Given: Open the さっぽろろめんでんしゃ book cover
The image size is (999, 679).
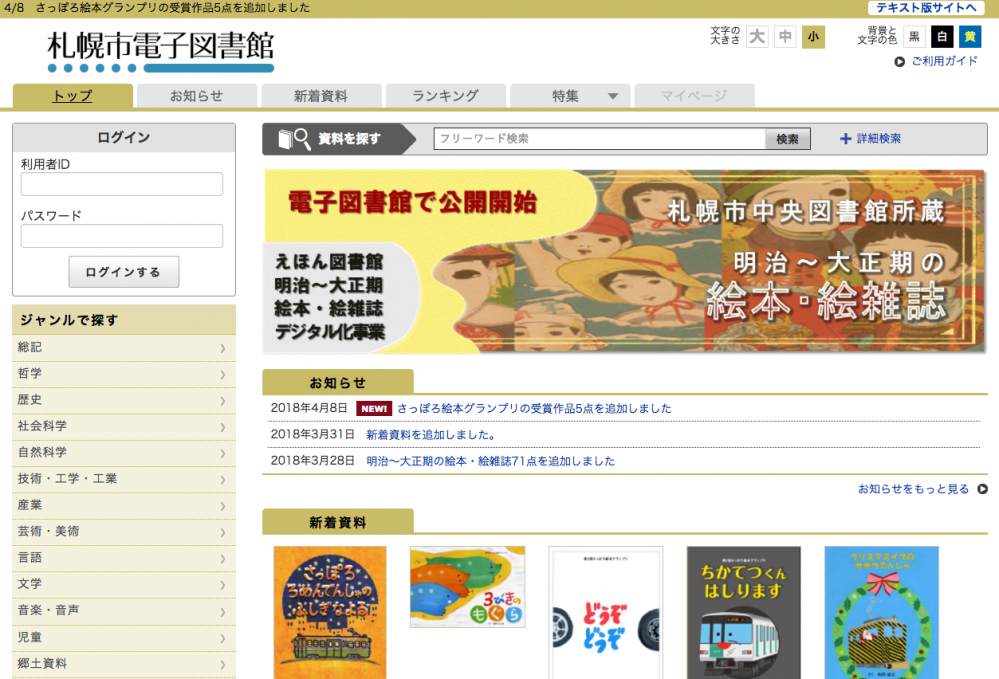Looking at the screenshot, I should click(330, 613).
